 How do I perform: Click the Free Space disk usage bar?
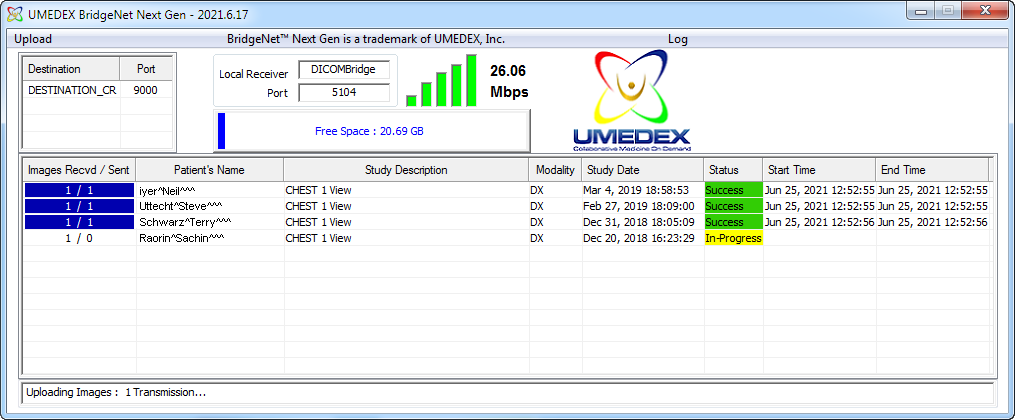pyautogui.click(x=372, y=131)
